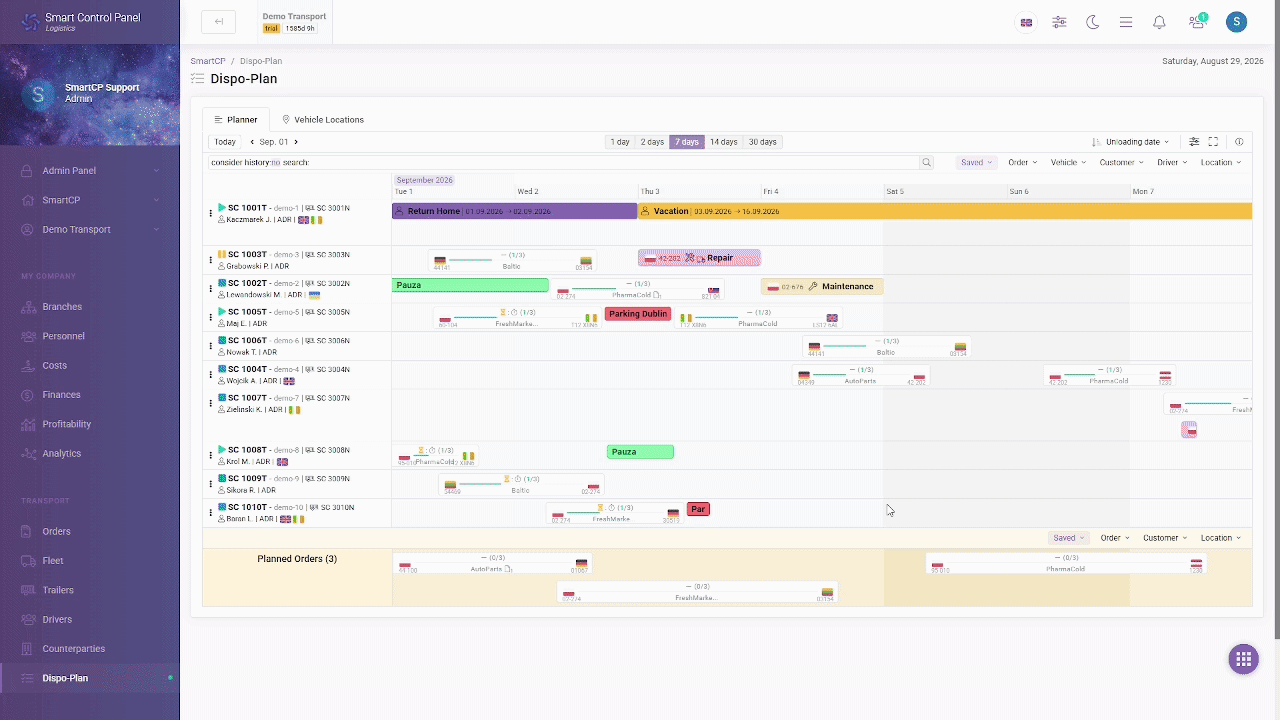Open the notifications bell

click(x=1159, y=22)
